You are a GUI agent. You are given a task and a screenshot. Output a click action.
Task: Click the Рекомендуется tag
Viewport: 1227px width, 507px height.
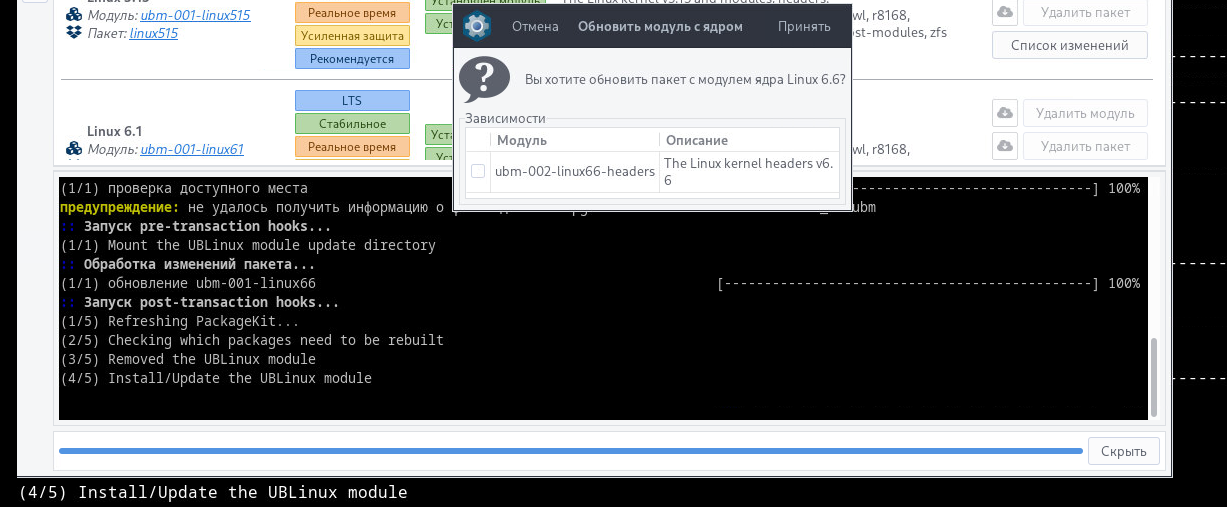tap(352, 59)
